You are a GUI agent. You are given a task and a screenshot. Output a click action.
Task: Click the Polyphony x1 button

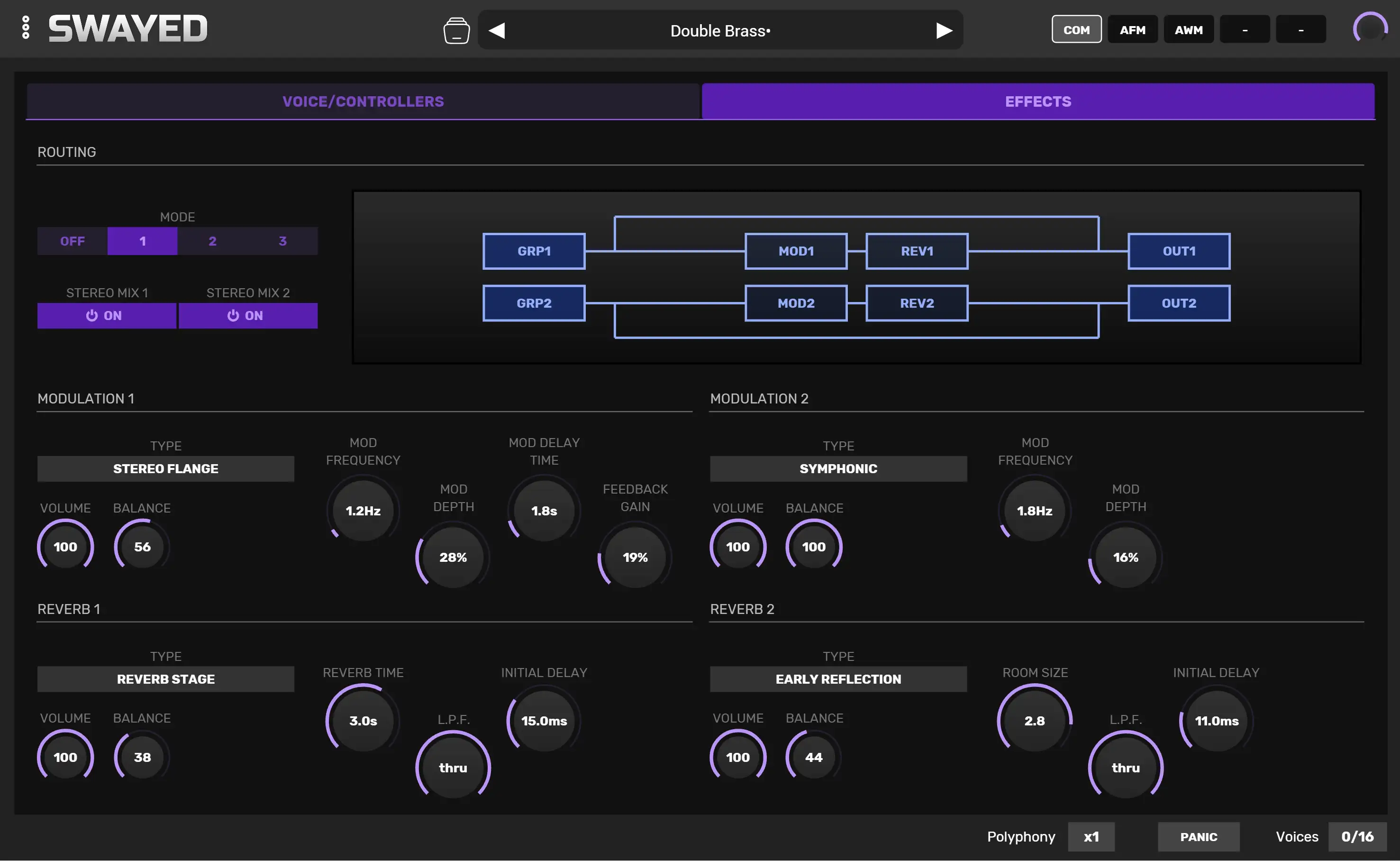click(1091, 836)
